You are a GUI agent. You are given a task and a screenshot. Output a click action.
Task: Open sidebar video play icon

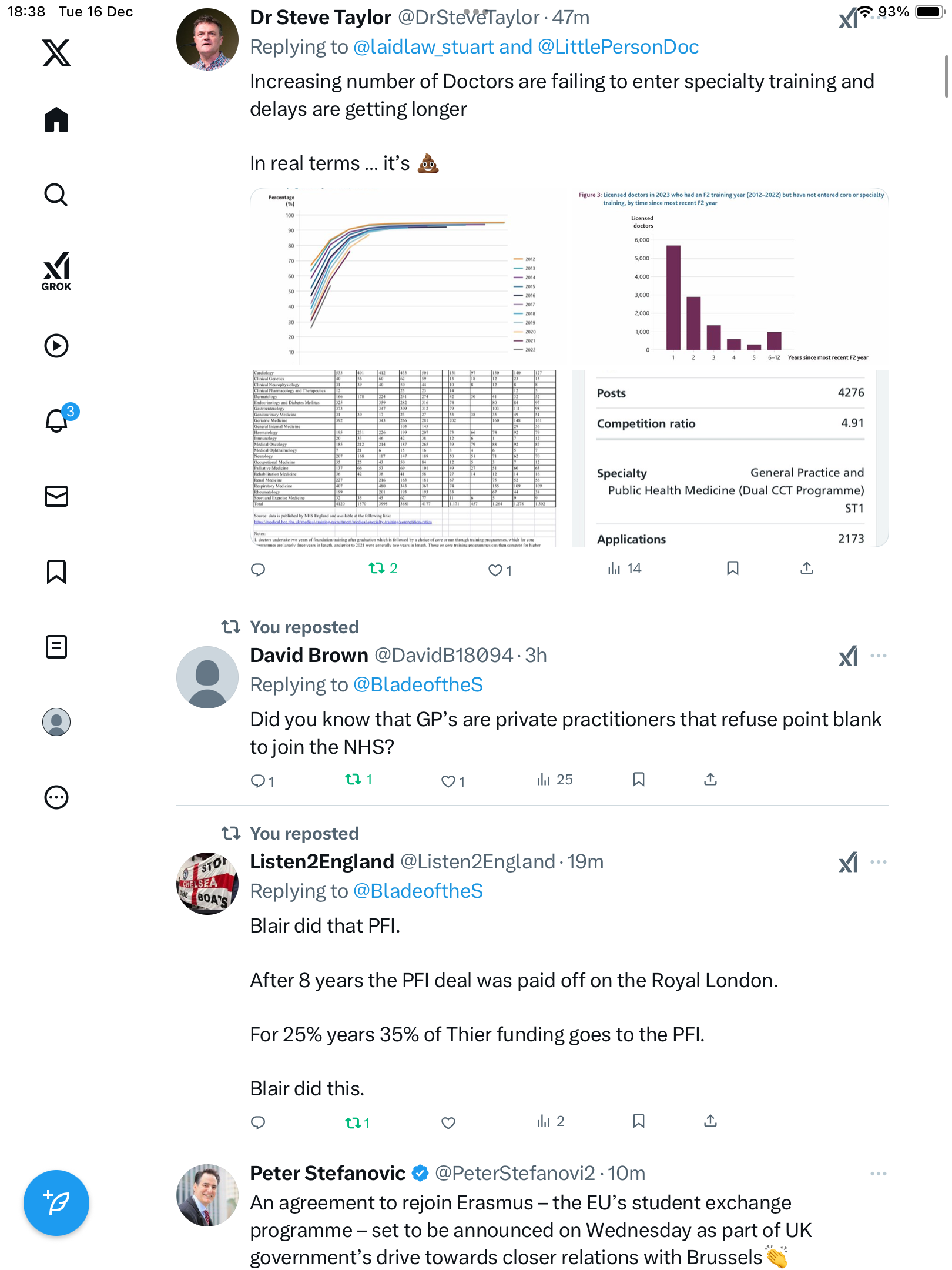(56, 346)
